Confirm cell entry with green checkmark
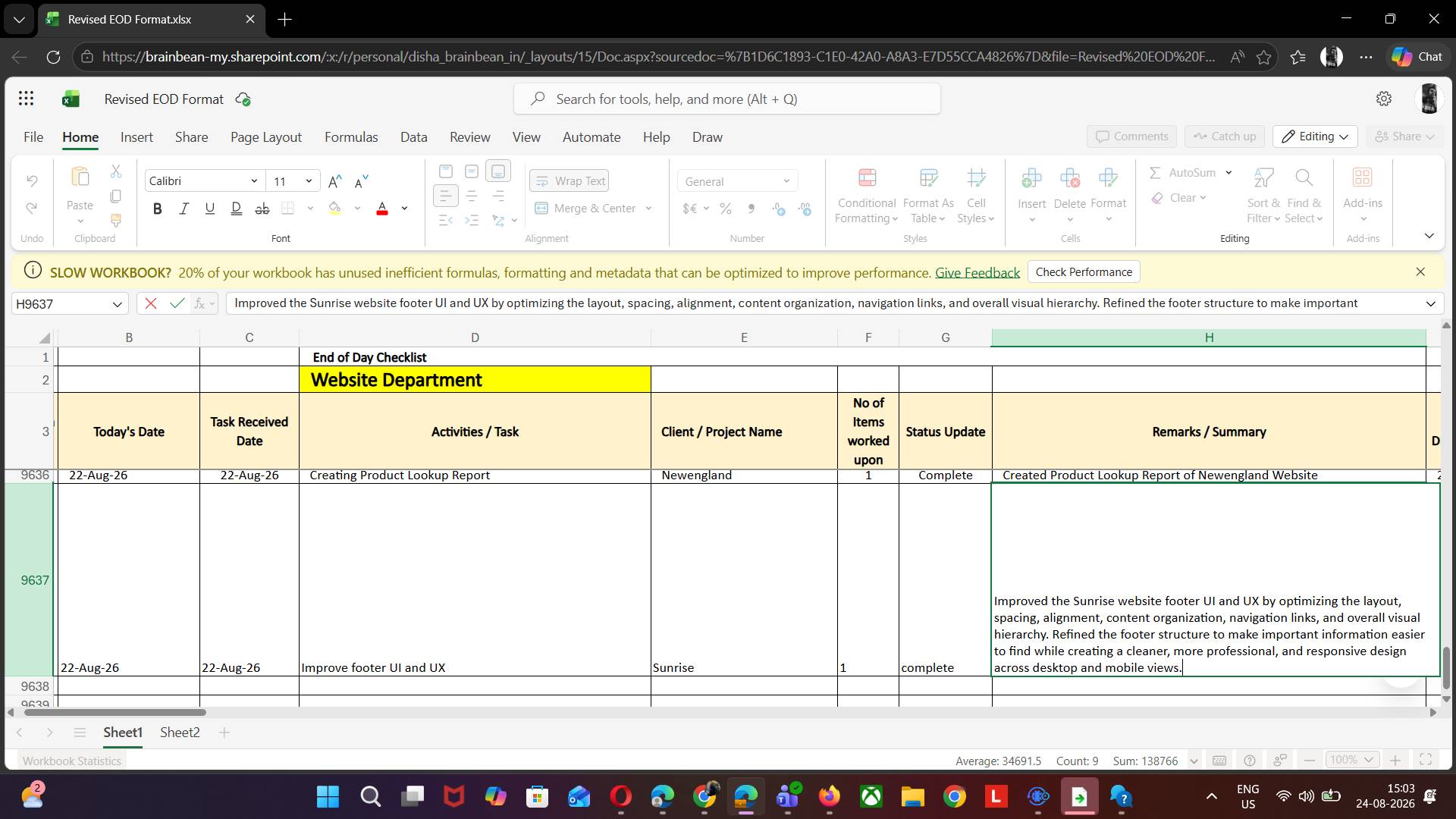This screenshot has width=1456, height=819. click(x=177, y=303)
